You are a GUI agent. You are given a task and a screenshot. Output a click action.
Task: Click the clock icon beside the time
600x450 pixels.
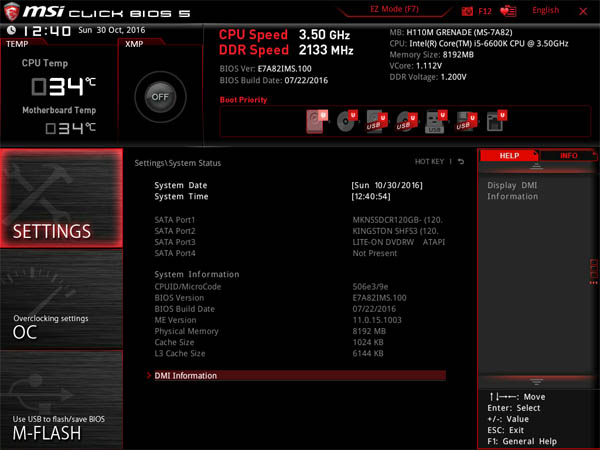(x=11, y=30)
